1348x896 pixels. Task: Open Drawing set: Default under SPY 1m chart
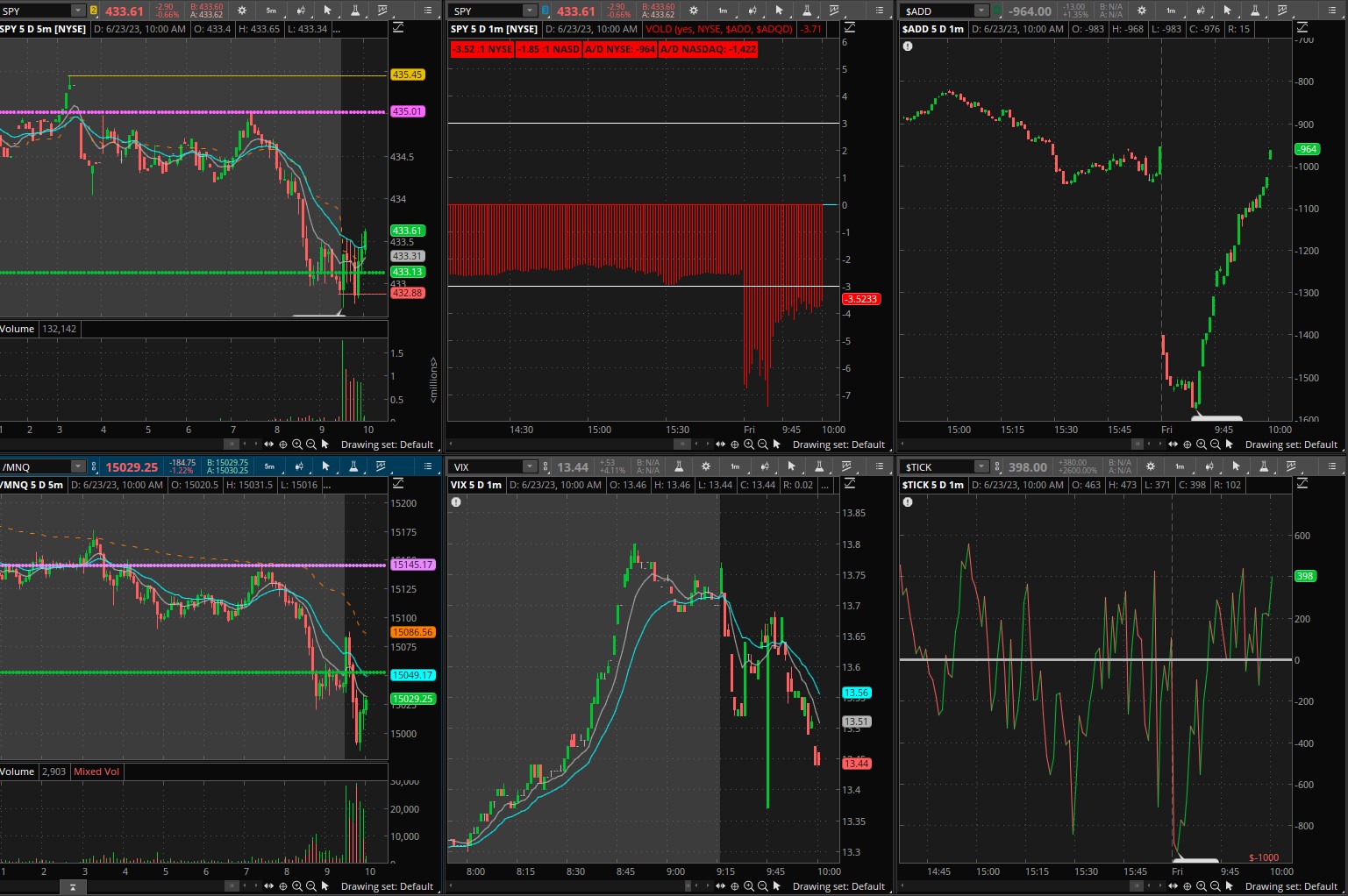pyautogui.click(x=838, y=444)
